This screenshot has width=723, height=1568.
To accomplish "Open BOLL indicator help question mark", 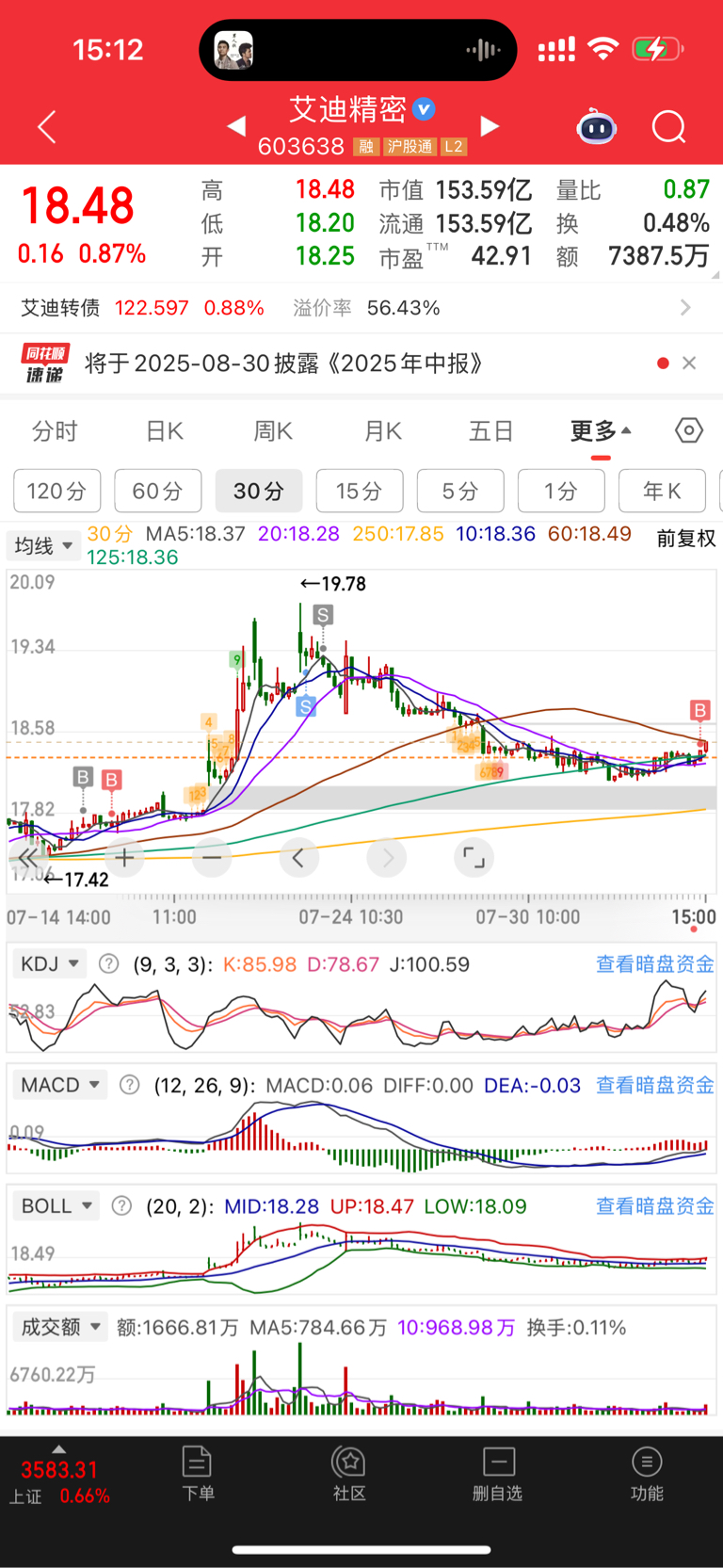I will click(121, 1205).
